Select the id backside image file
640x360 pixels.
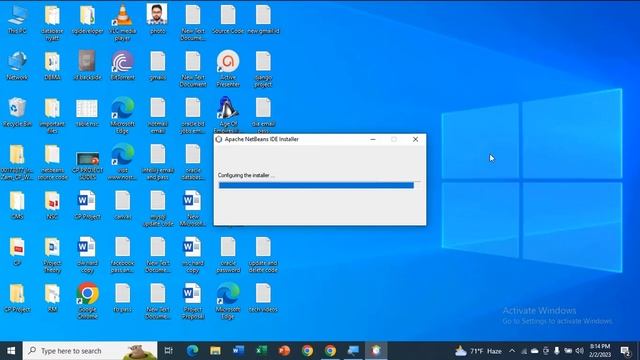87,66
